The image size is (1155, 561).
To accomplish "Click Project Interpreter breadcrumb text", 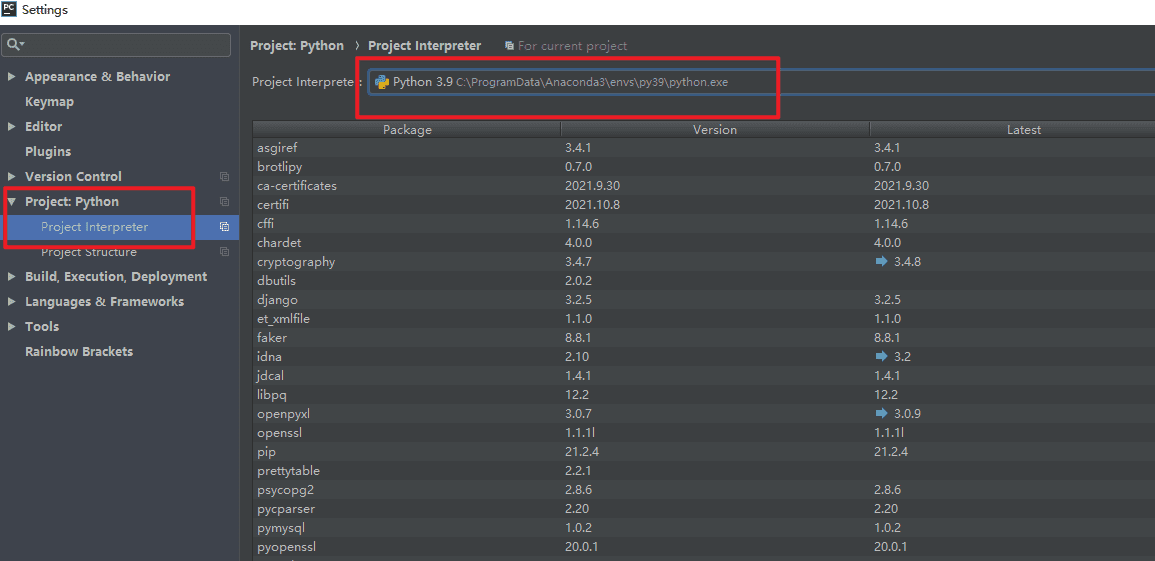I will pyautogui.click(x=424, y=46).
